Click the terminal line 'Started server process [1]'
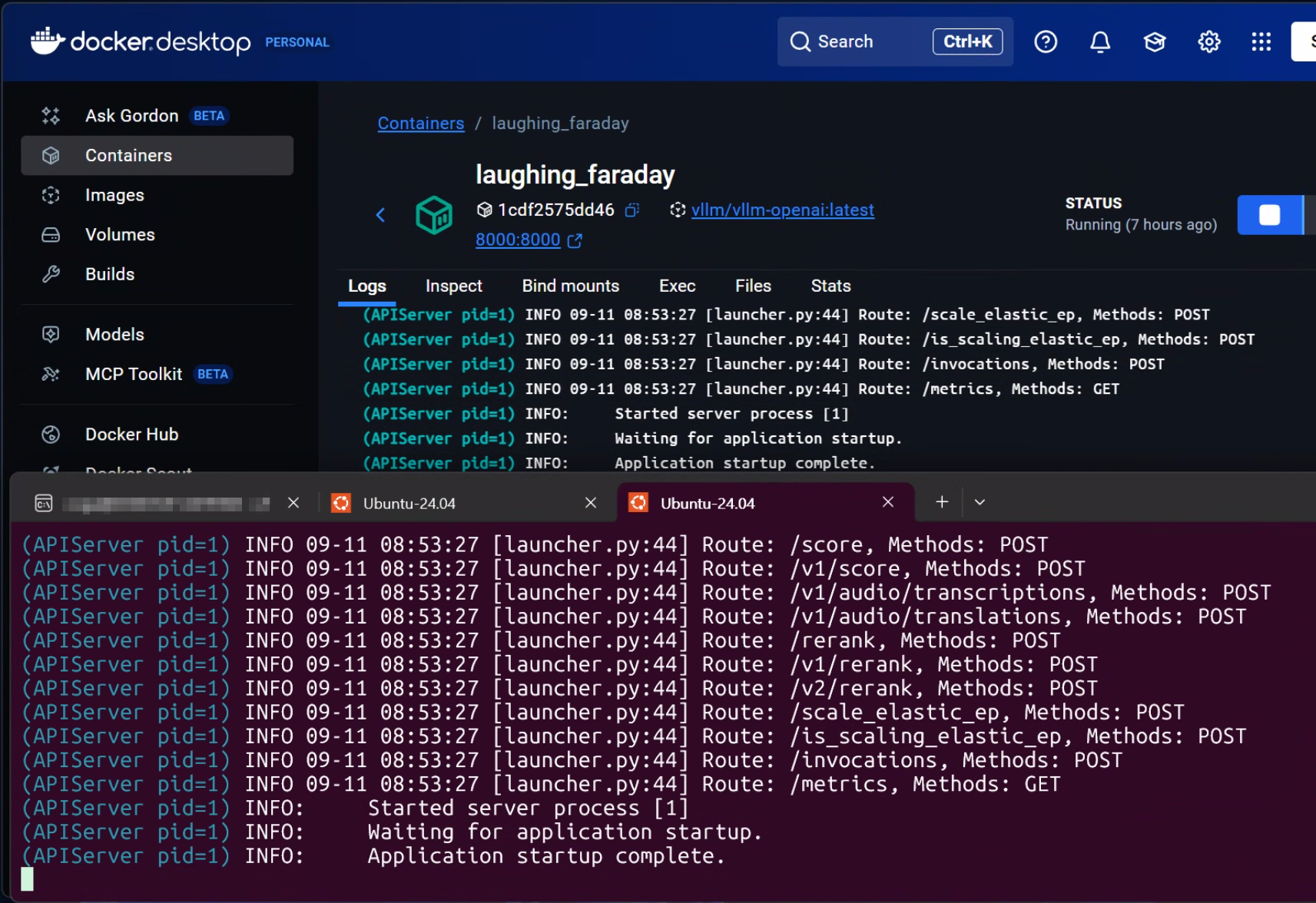The height and width of the screenshot is (903, 1316). [x=356, y=809]
